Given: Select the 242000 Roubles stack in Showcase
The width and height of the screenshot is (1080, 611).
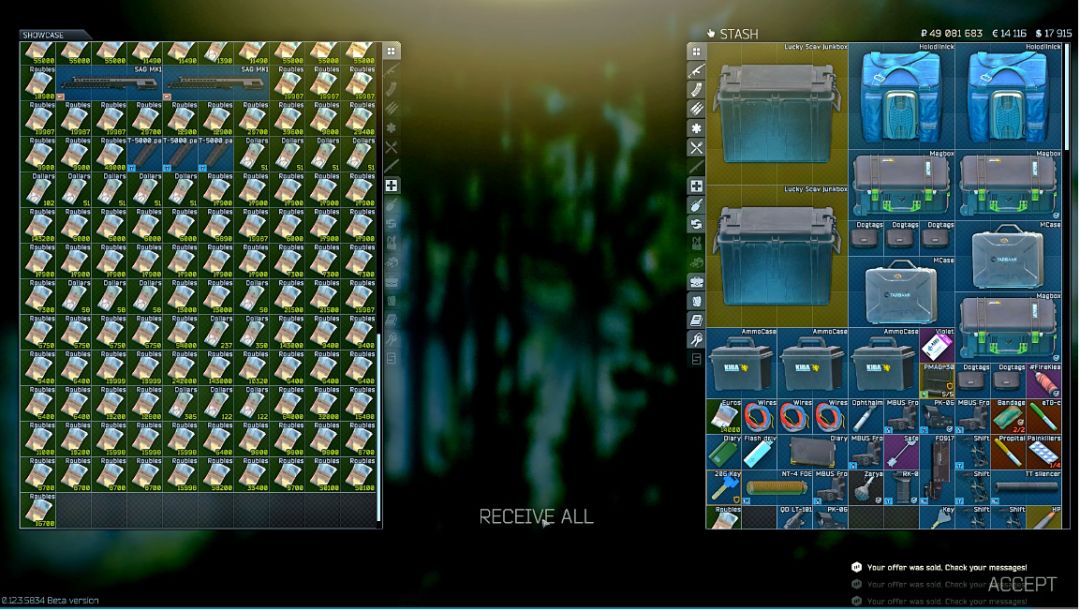Looking at the screenshot, I should click(x=181, y=367).
